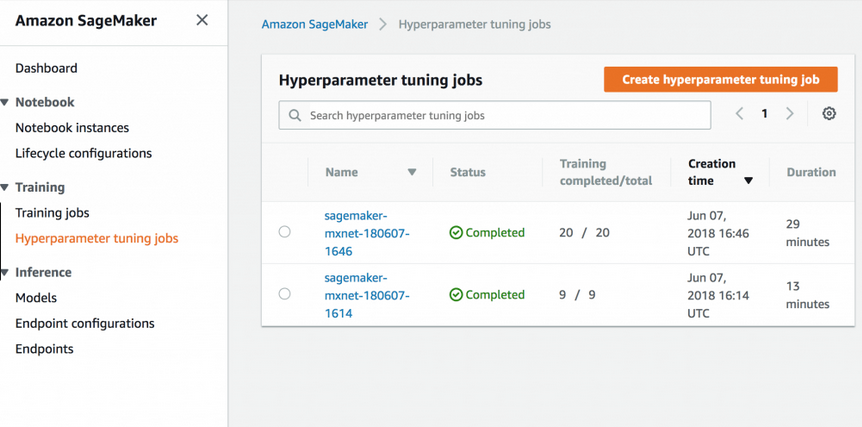Collapse the Notebook section
The width and height of the screenshot is (862, 427).
(x=6, y=102)
